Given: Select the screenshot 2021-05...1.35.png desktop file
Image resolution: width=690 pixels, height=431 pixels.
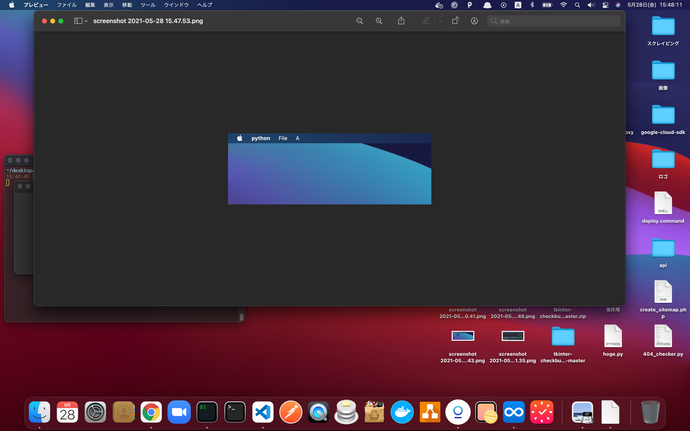Looking at the screenshot, I should (x=513, y=346).
